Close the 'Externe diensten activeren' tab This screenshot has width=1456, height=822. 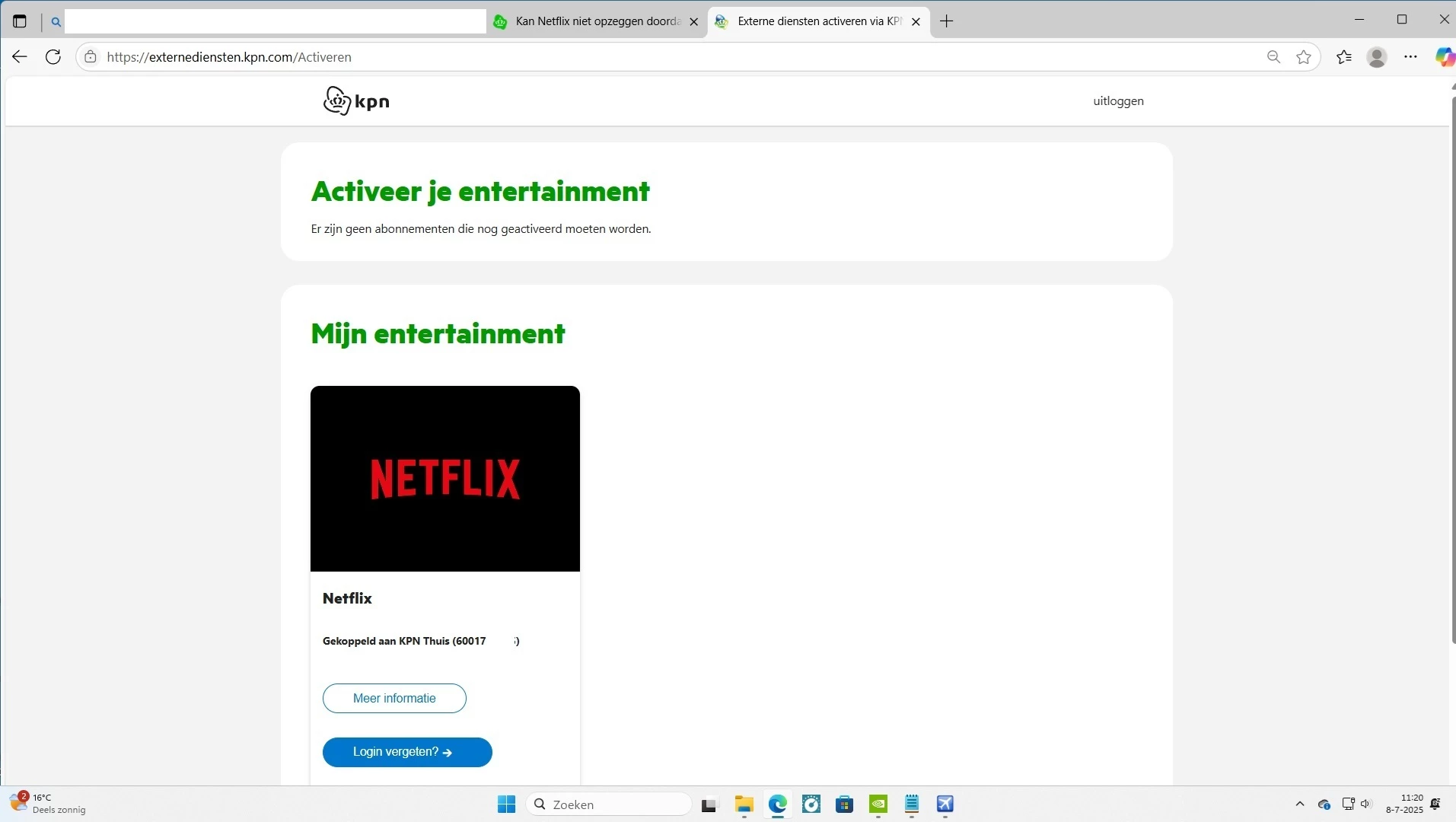click(916, 22)
